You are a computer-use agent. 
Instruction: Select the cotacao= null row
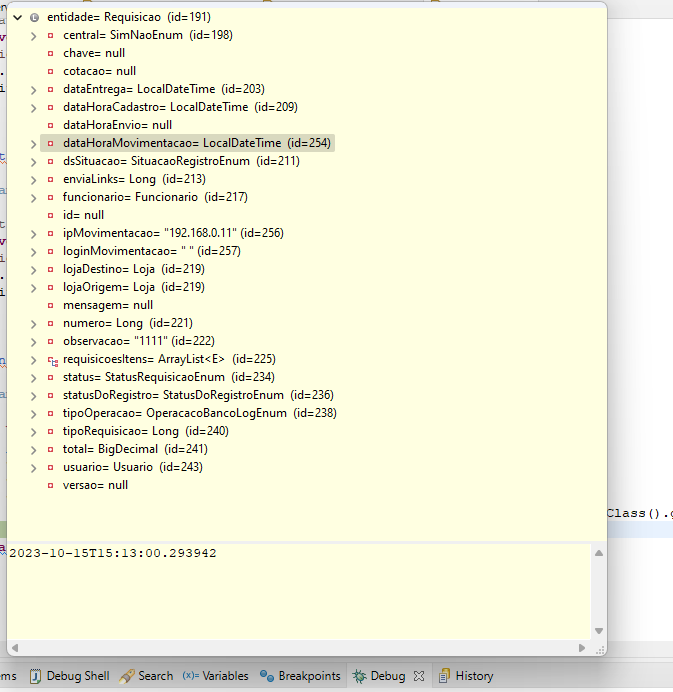99,71
